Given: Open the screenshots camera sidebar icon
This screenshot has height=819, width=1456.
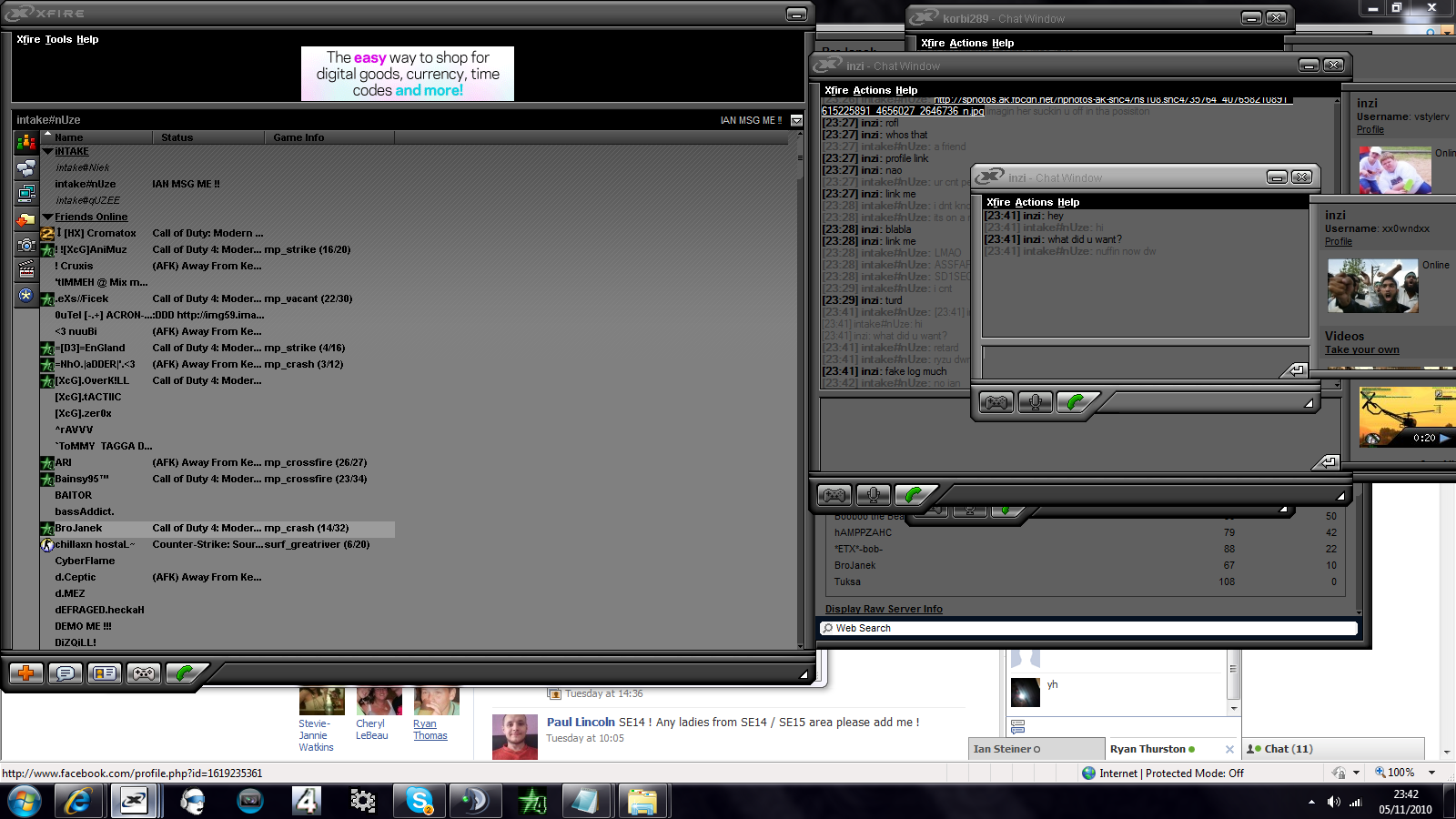Looking at the screenshot, I should (x=26, y=245).
